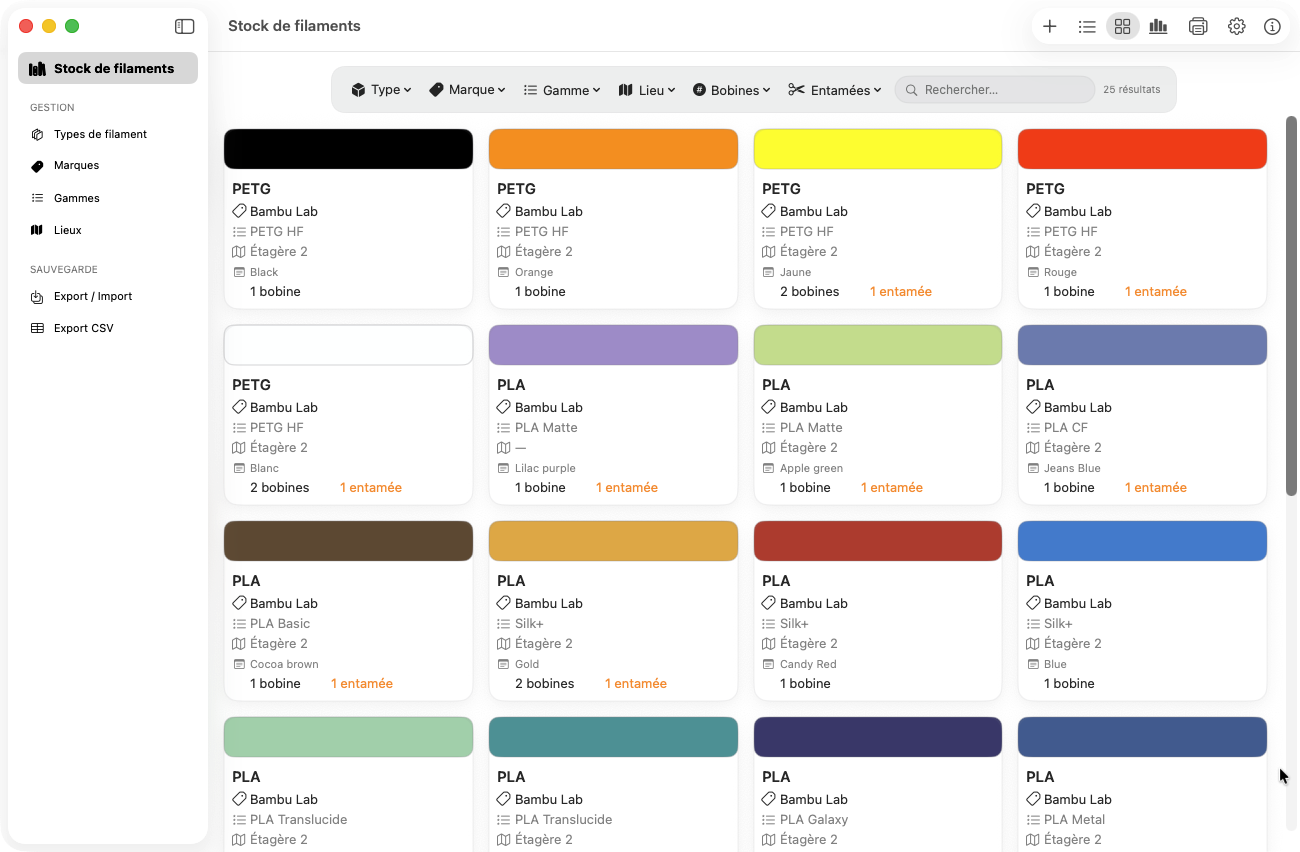Open the Bobines filter dropdown
1300x852 pixels.
click(x=731, y=90)
